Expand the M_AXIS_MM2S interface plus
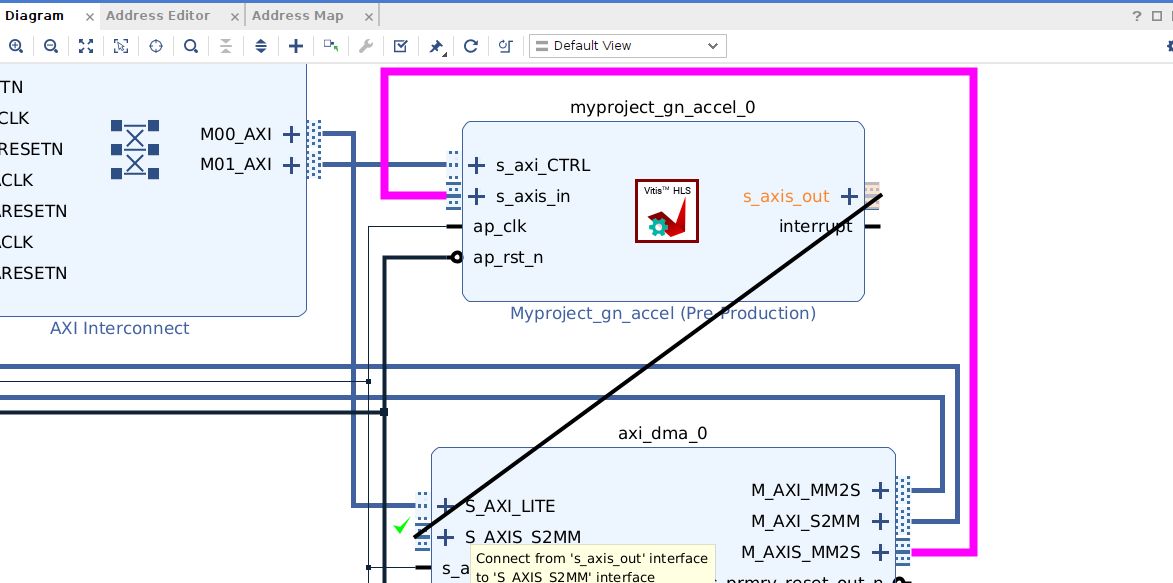 click(x=880, y=552)
